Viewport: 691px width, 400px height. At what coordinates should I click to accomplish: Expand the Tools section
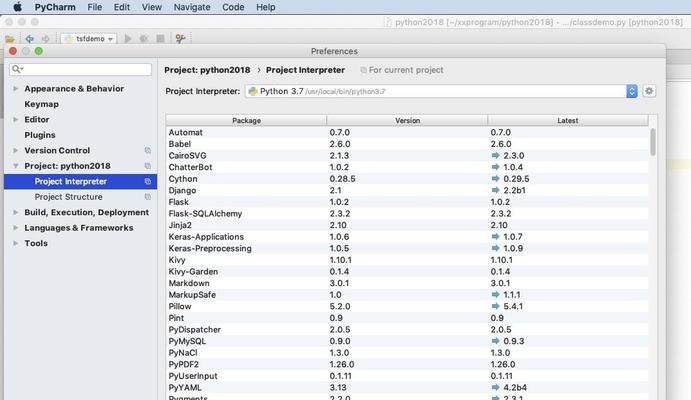point(15,243)
